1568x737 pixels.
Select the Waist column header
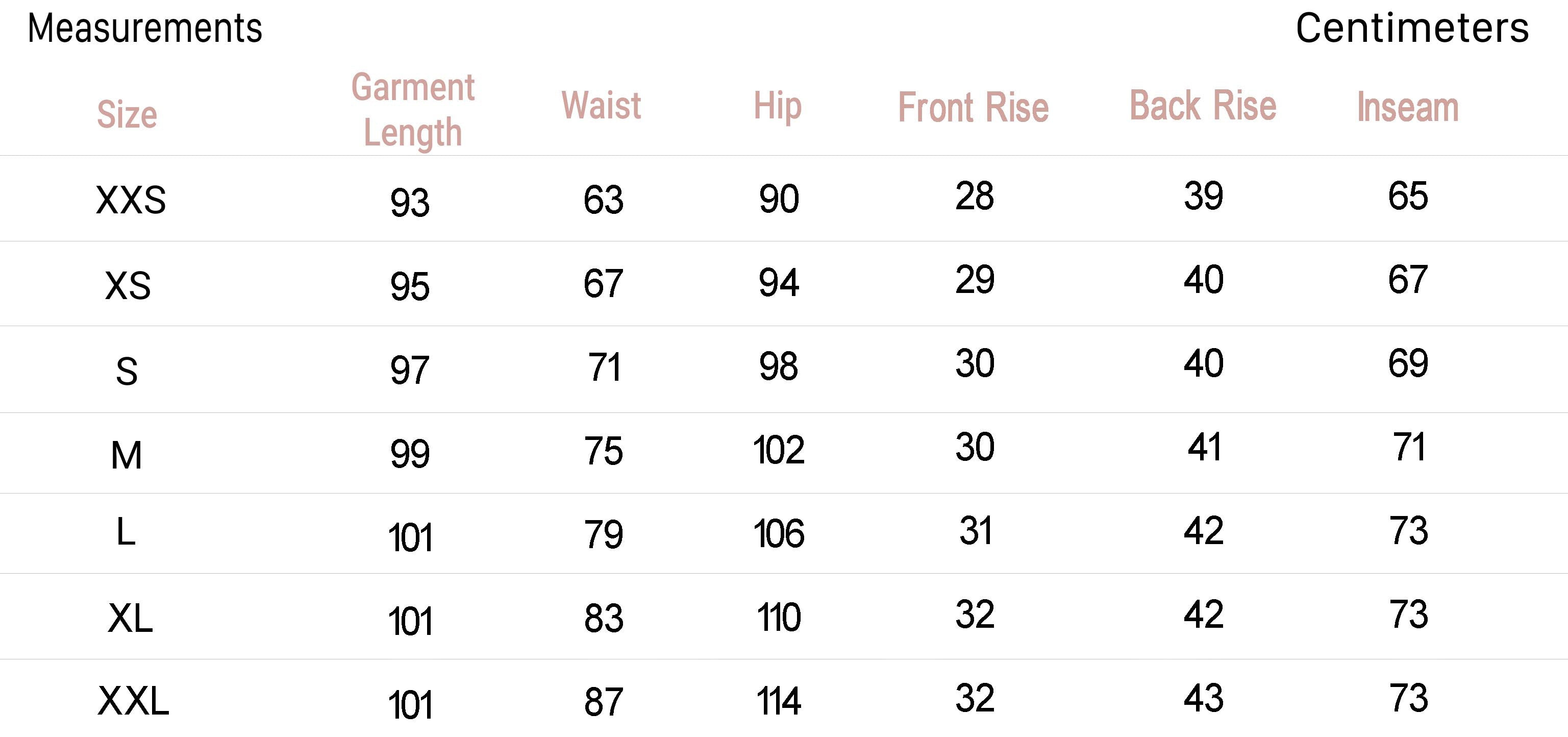(x=602, y=105)
